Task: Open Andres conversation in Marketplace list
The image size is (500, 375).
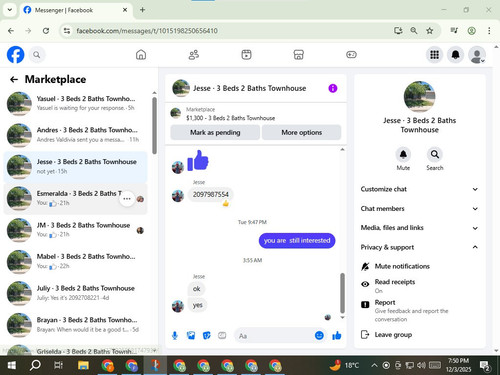Action: [x=75, y=135]
